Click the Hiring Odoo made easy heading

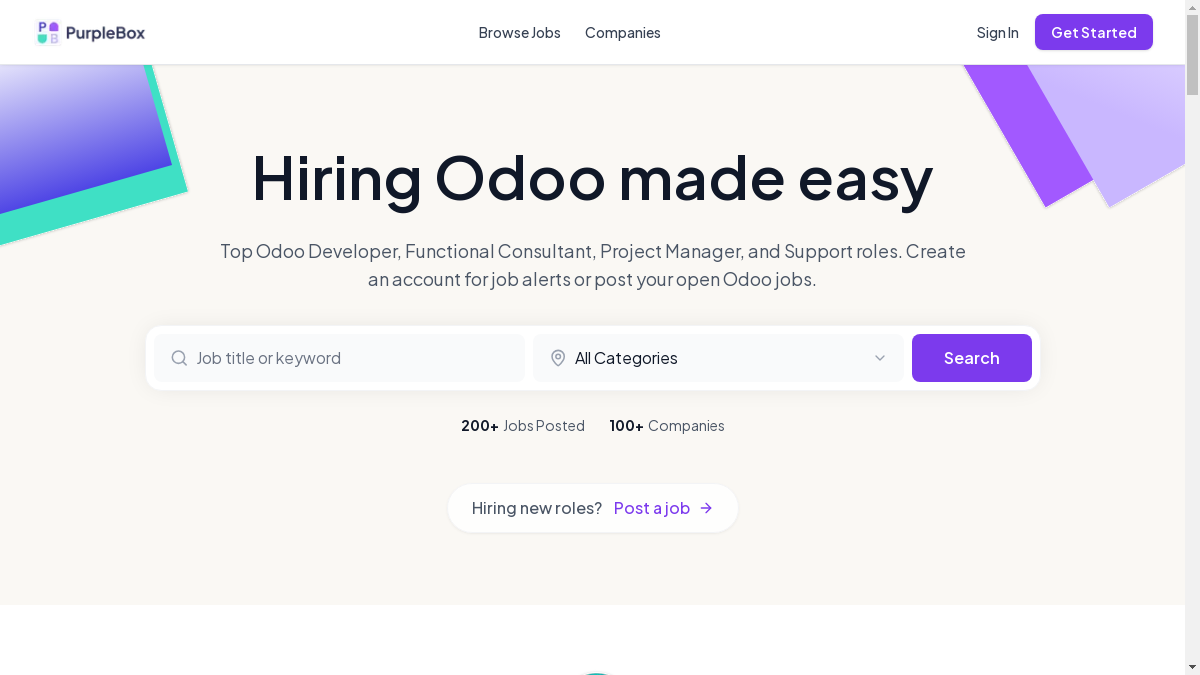point(592,178)
